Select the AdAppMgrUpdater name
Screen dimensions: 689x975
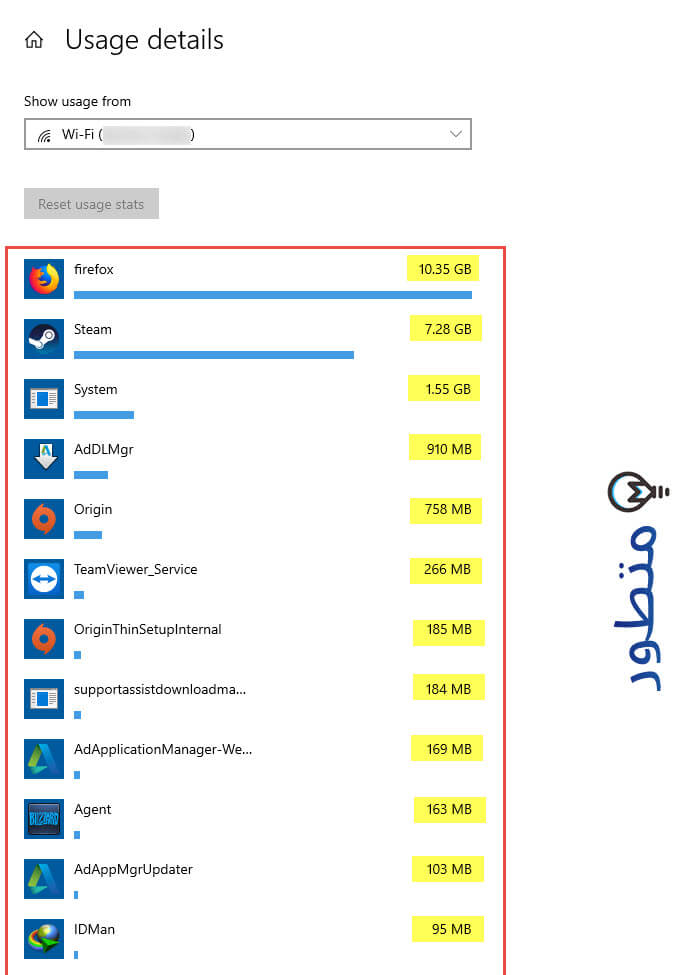[133, 869]
